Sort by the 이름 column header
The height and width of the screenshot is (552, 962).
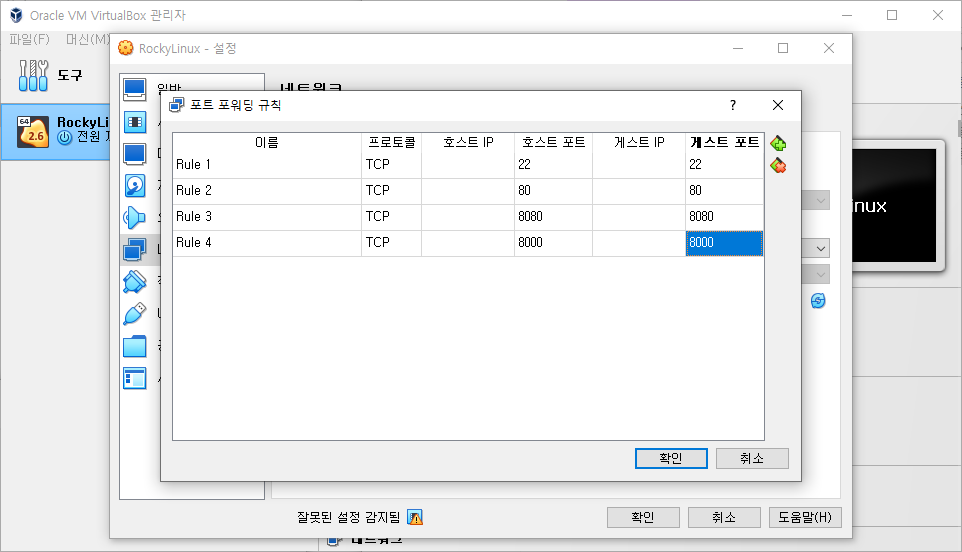pos(267,142)
